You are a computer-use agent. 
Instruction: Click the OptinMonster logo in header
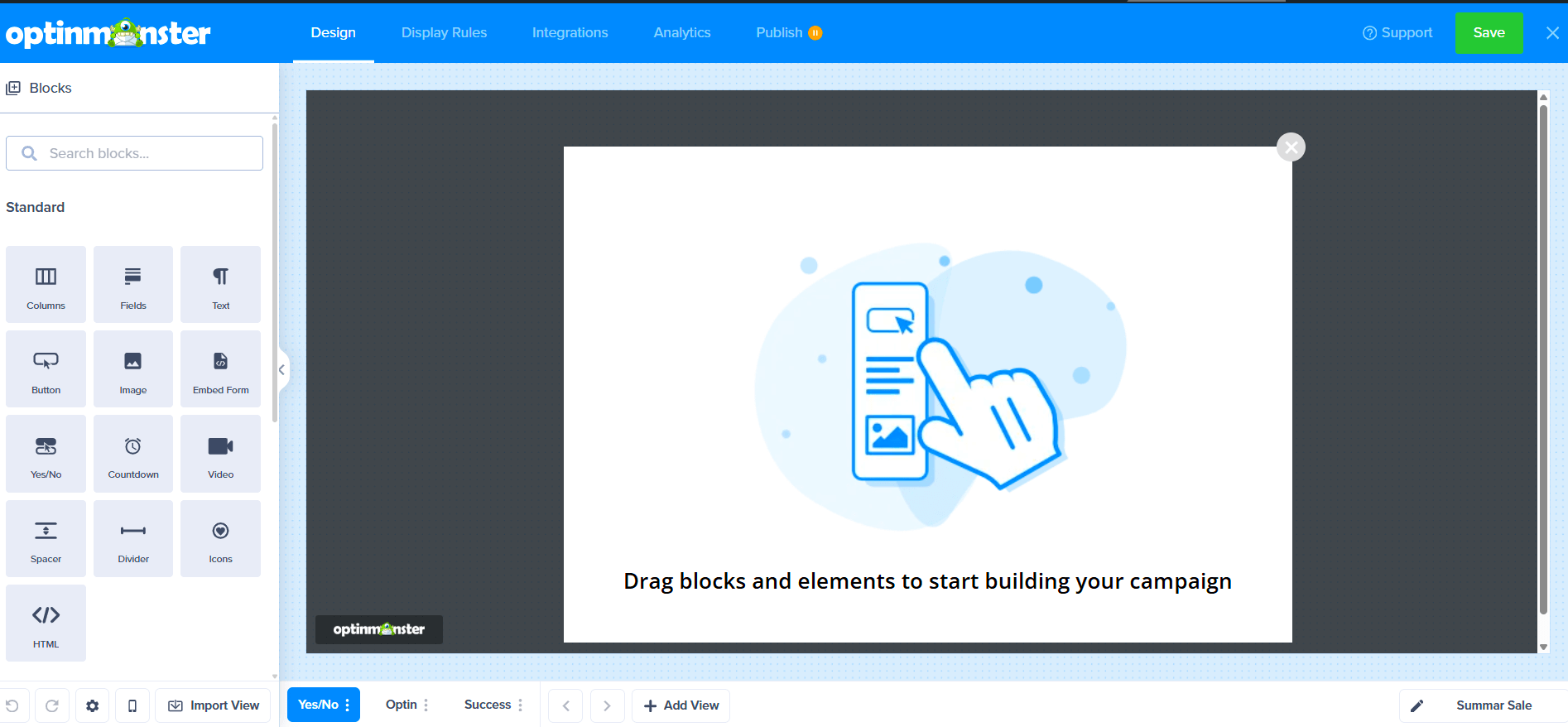click(x=108, y=33)
